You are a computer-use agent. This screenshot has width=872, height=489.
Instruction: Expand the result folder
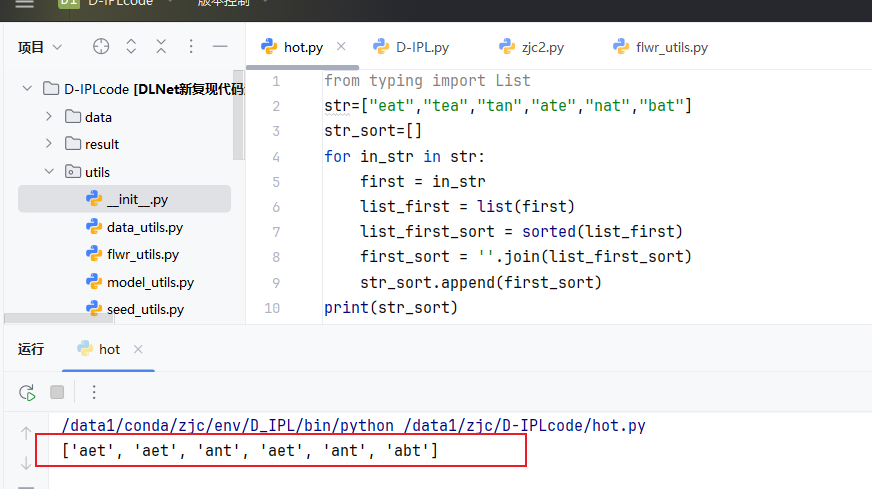(x=49, y=144)
